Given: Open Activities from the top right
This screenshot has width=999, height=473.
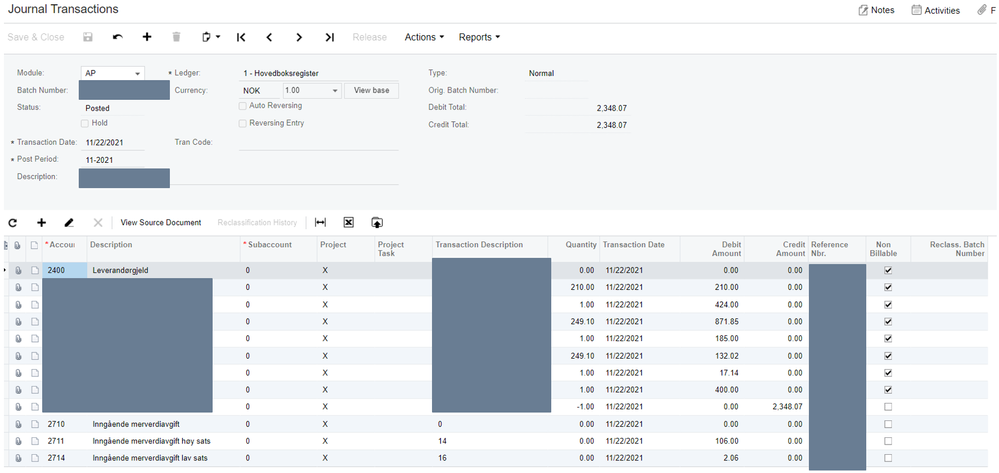Looking at the screenshot, I should pyautogui.click(x=935, y=10).
